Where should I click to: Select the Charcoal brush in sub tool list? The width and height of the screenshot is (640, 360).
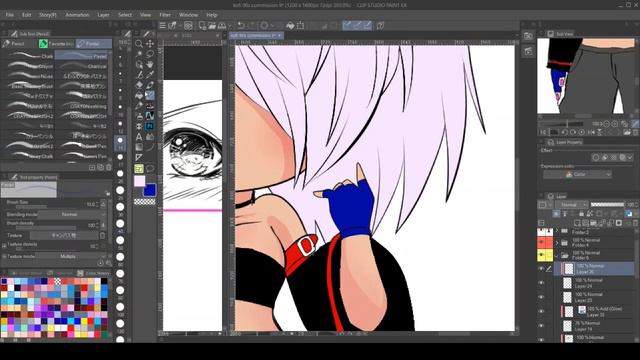click(82, 66)
